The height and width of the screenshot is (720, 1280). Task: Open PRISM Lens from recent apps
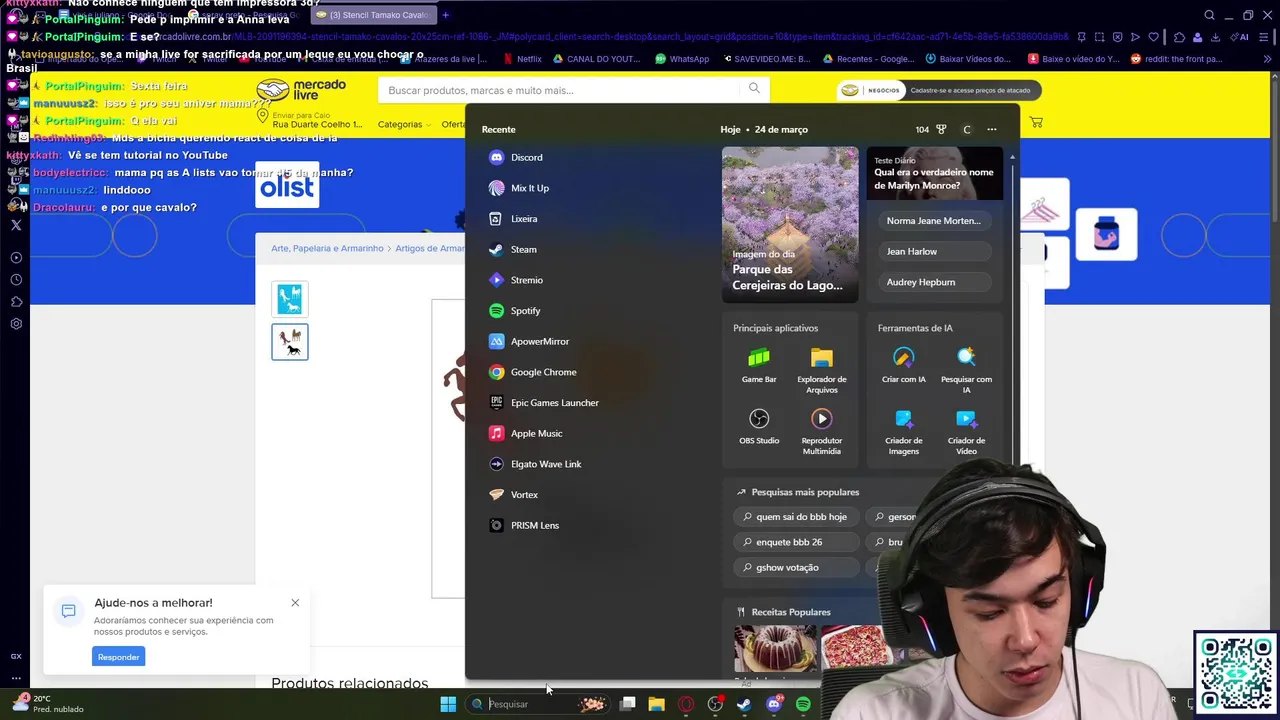click(x=523, y=525)
